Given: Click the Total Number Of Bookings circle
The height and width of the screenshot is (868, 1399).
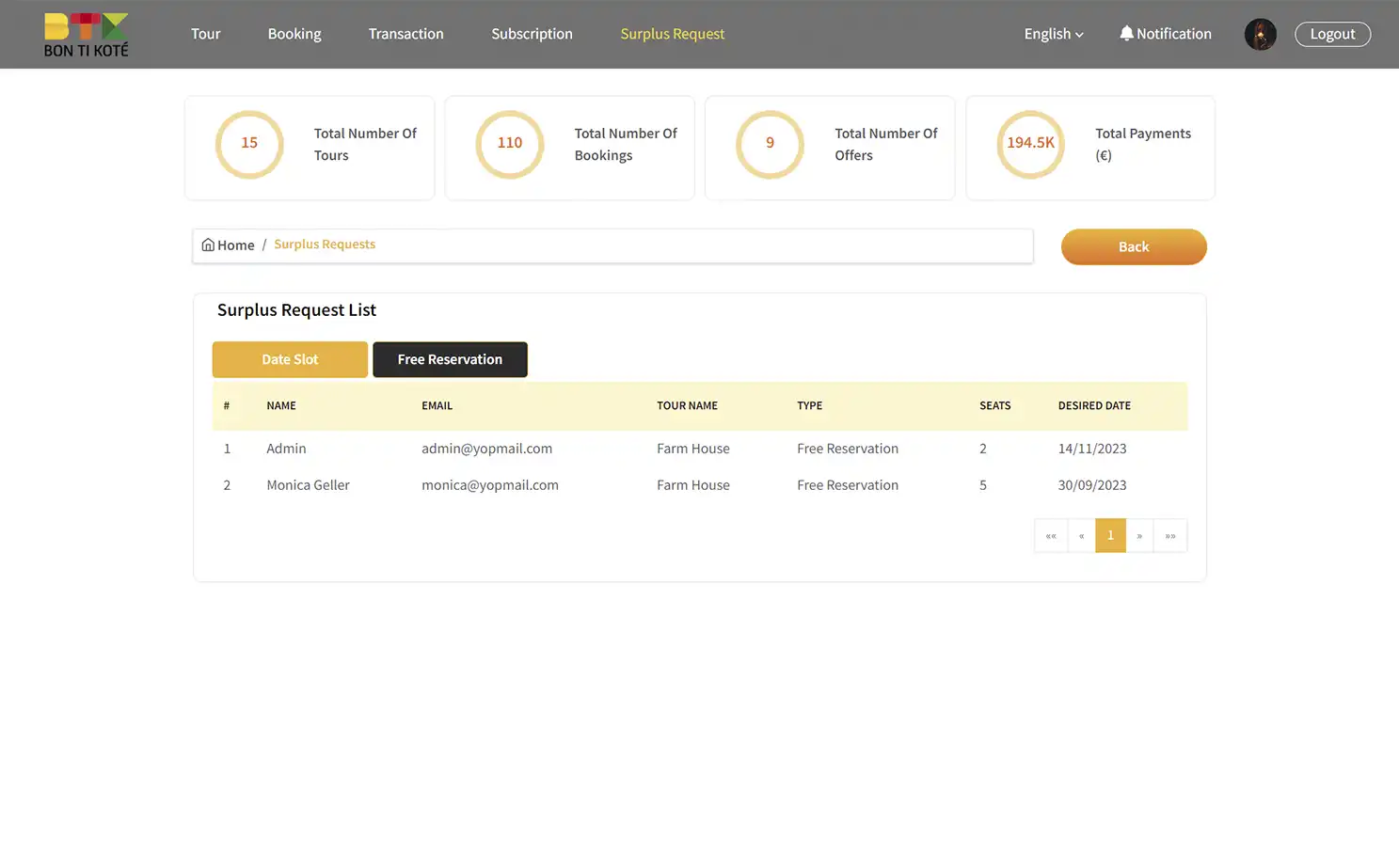Looking at the screenshot, I should 510,145.
